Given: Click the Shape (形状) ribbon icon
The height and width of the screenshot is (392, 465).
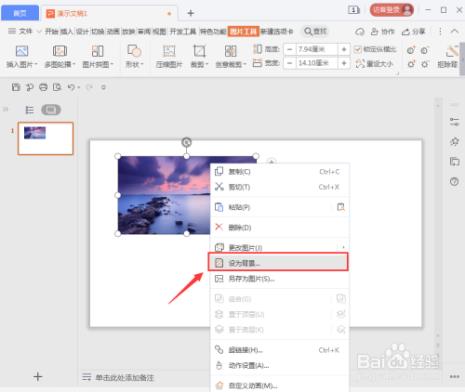Looking at the screenshot, I should (x=134, y=51).
